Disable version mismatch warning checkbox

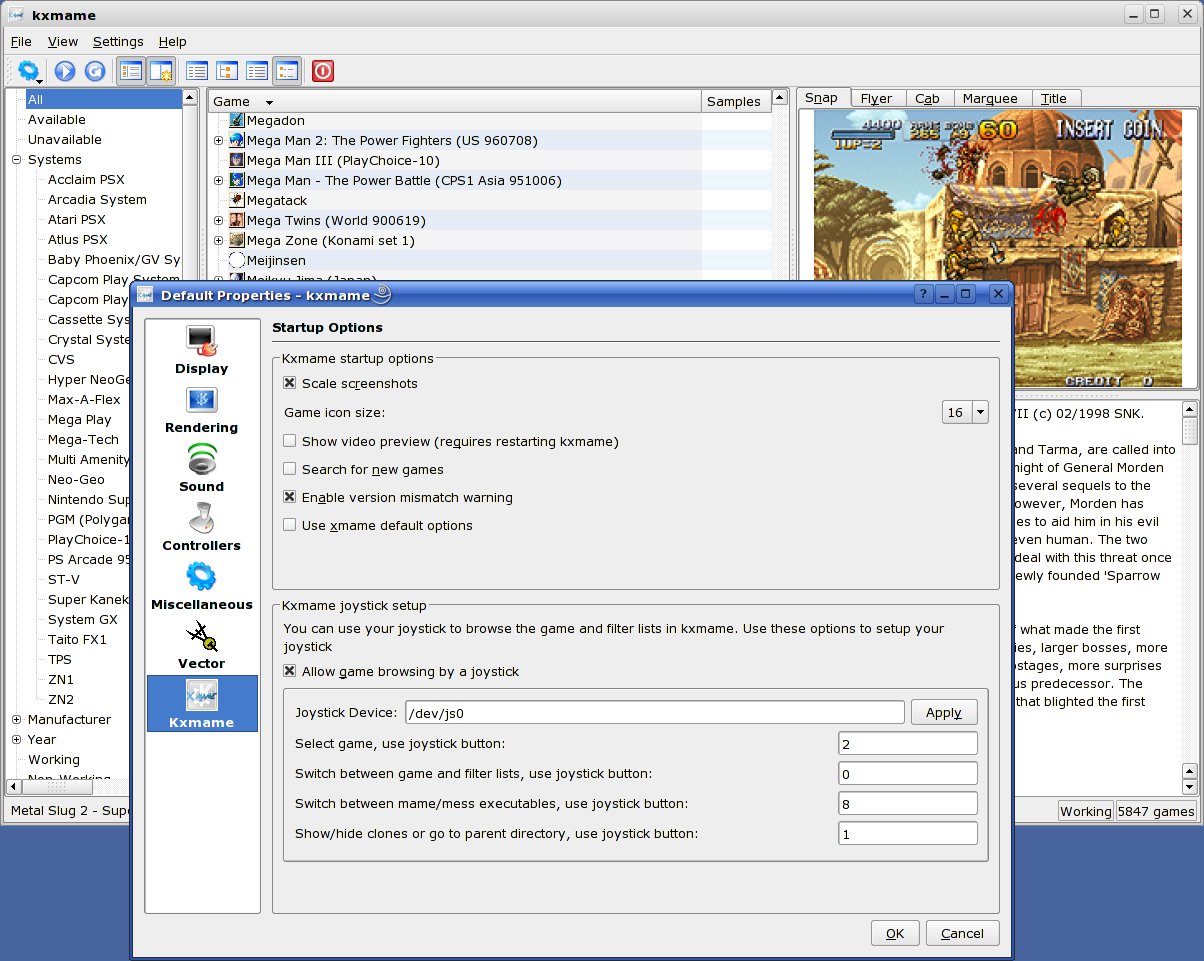290,497
